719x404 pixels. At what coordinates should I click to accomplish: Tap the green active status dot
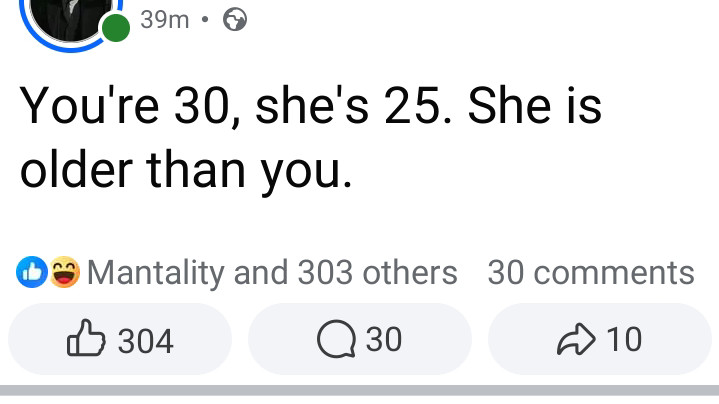(115, 27)
